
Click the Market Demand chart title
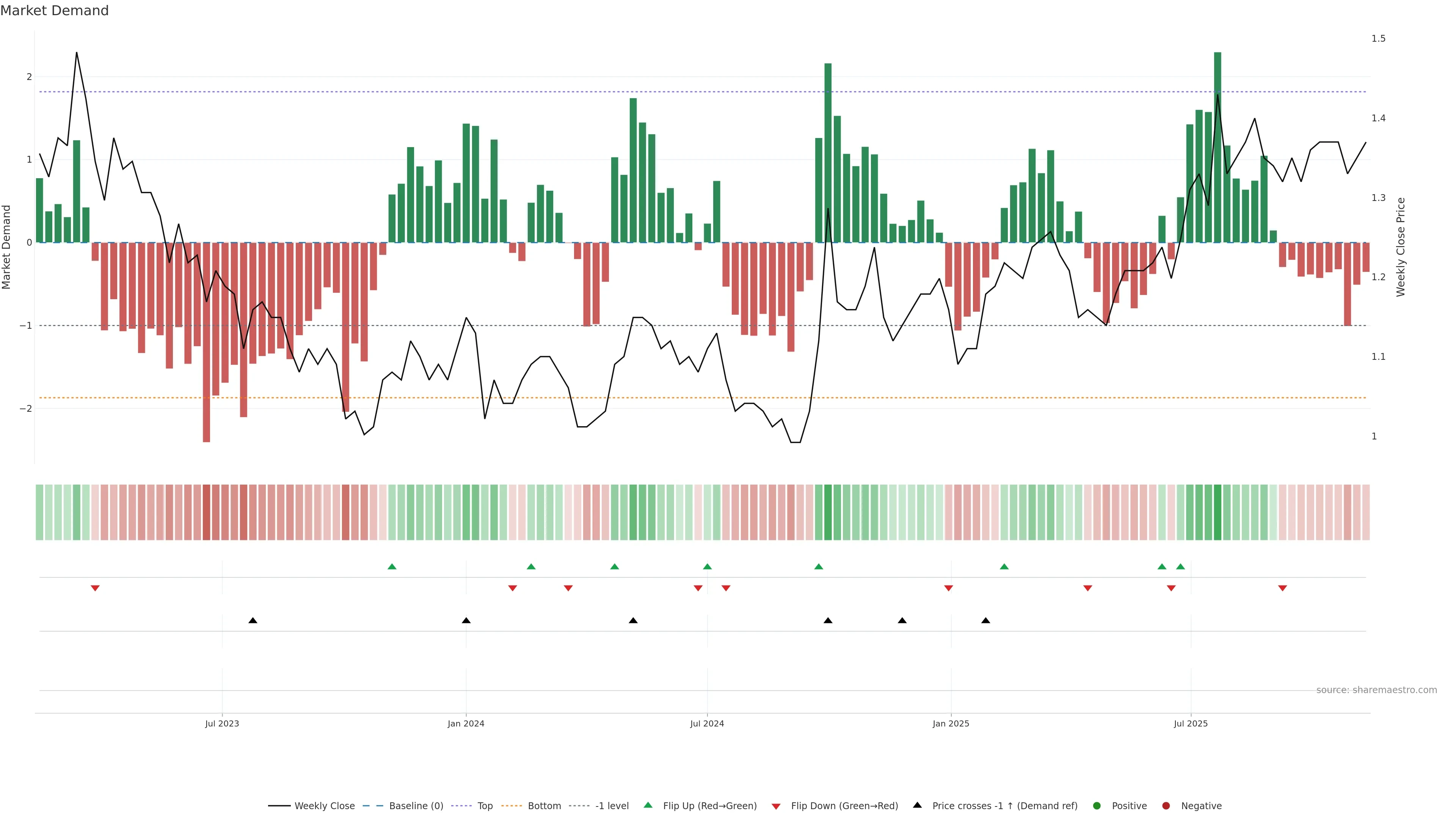tap(54, 11)
